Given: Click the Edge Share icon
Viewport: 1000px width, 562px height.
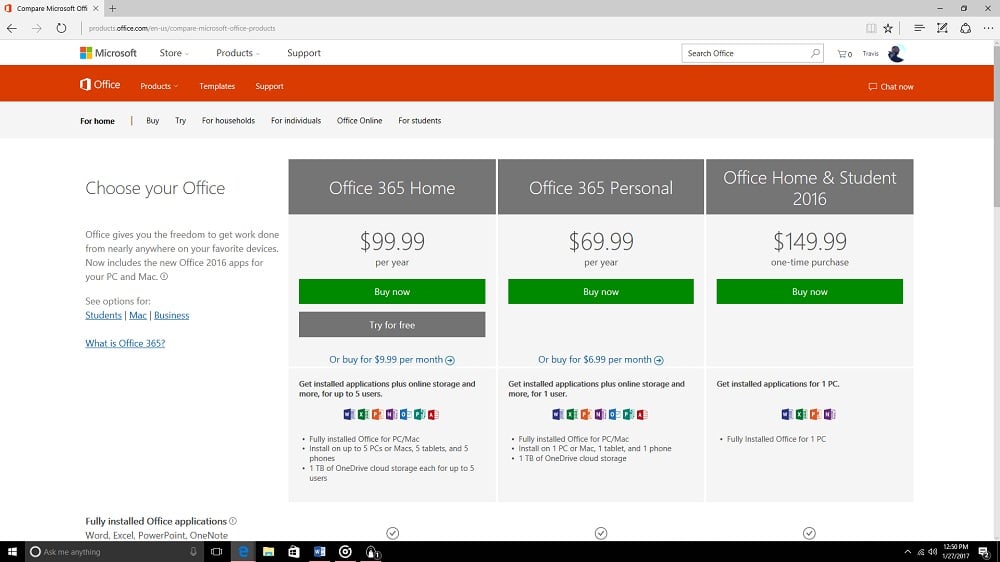Looking at the screenshot, I should point(966,28).
